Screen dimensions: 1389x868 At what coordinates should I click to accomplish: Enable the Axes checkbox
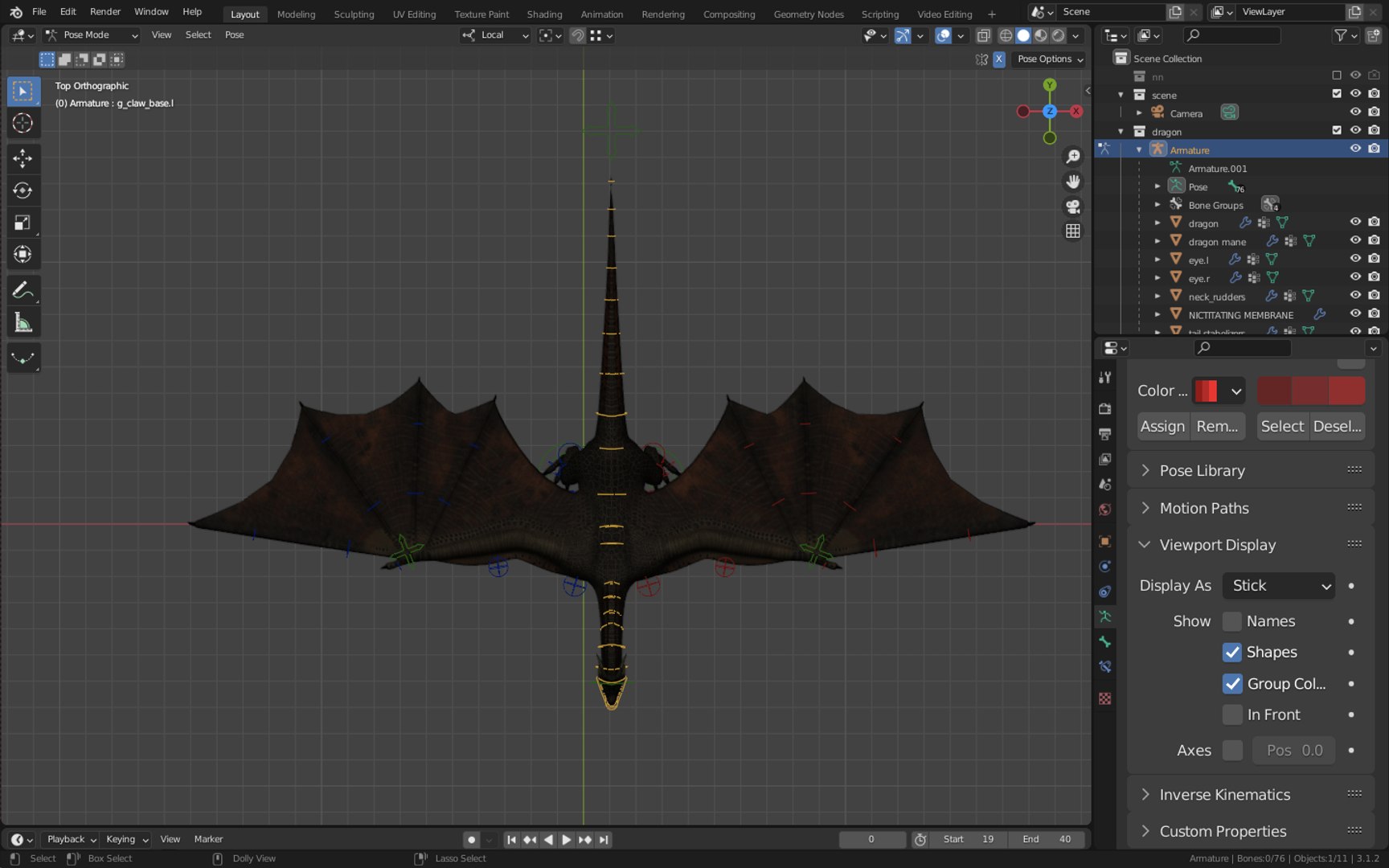[1232, 750]
